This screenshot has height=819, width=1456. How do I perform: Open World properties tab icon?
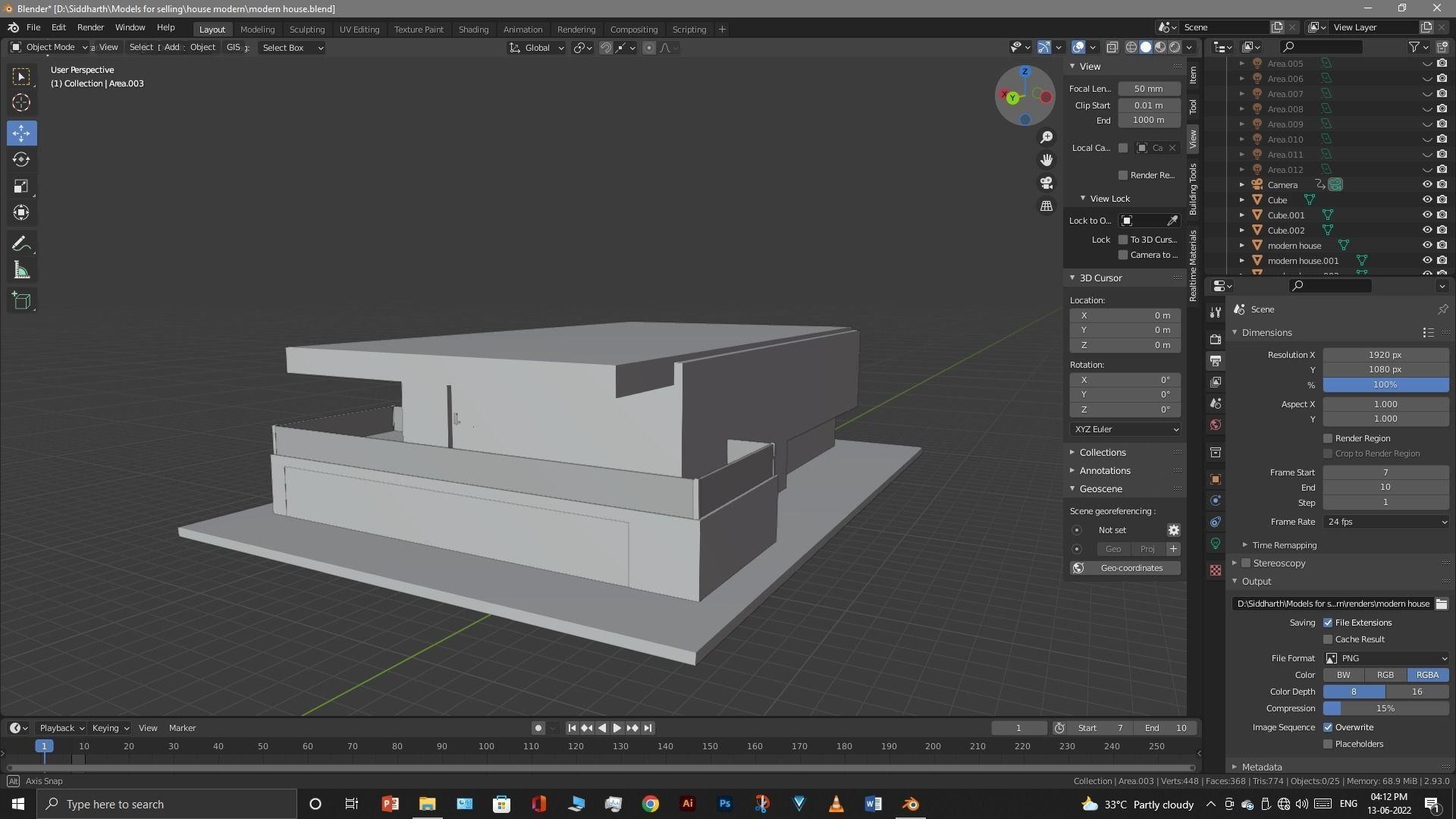coord(1216,425)
